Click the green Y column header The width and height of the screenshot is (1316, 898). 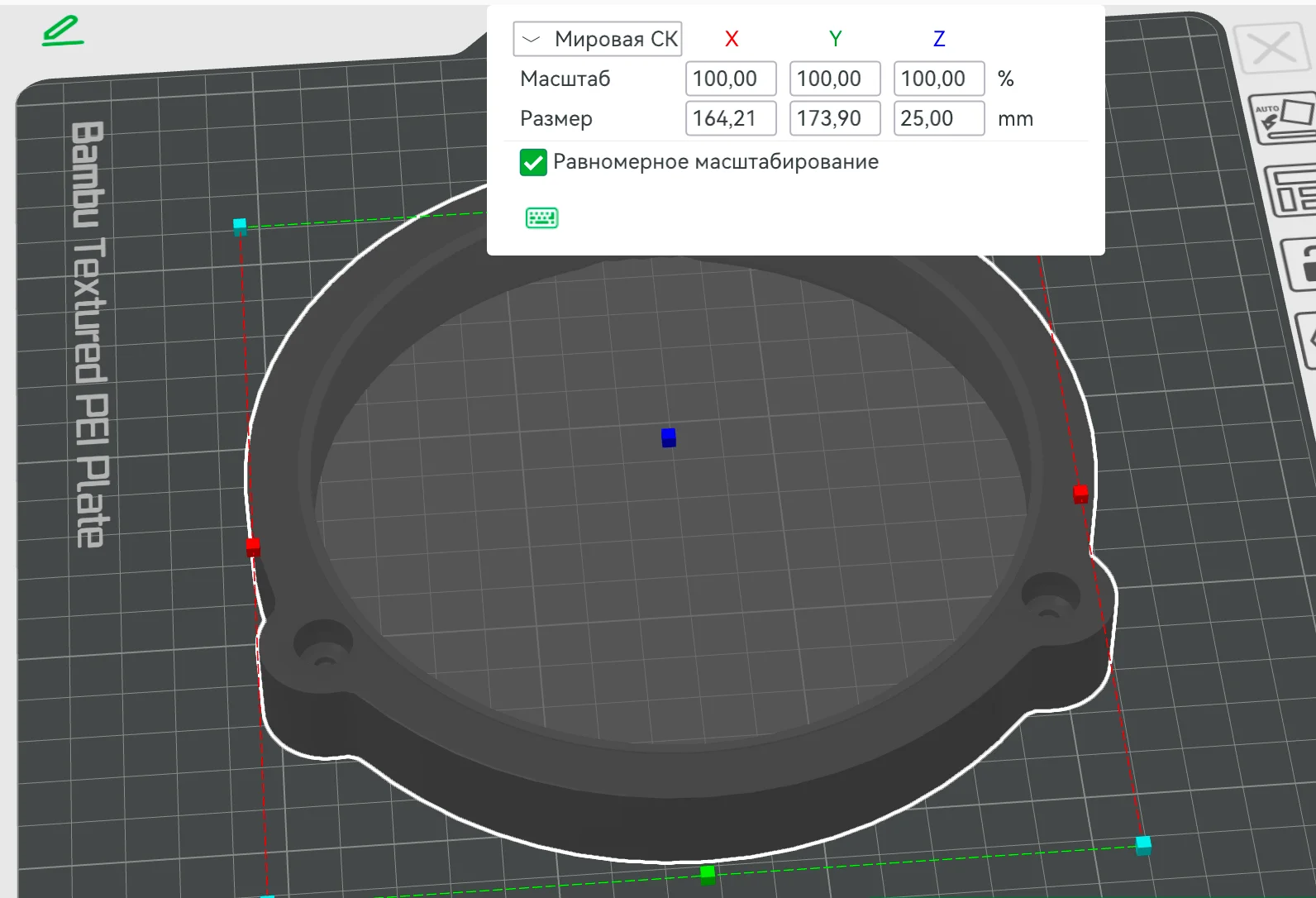click(x=836, y=39)
